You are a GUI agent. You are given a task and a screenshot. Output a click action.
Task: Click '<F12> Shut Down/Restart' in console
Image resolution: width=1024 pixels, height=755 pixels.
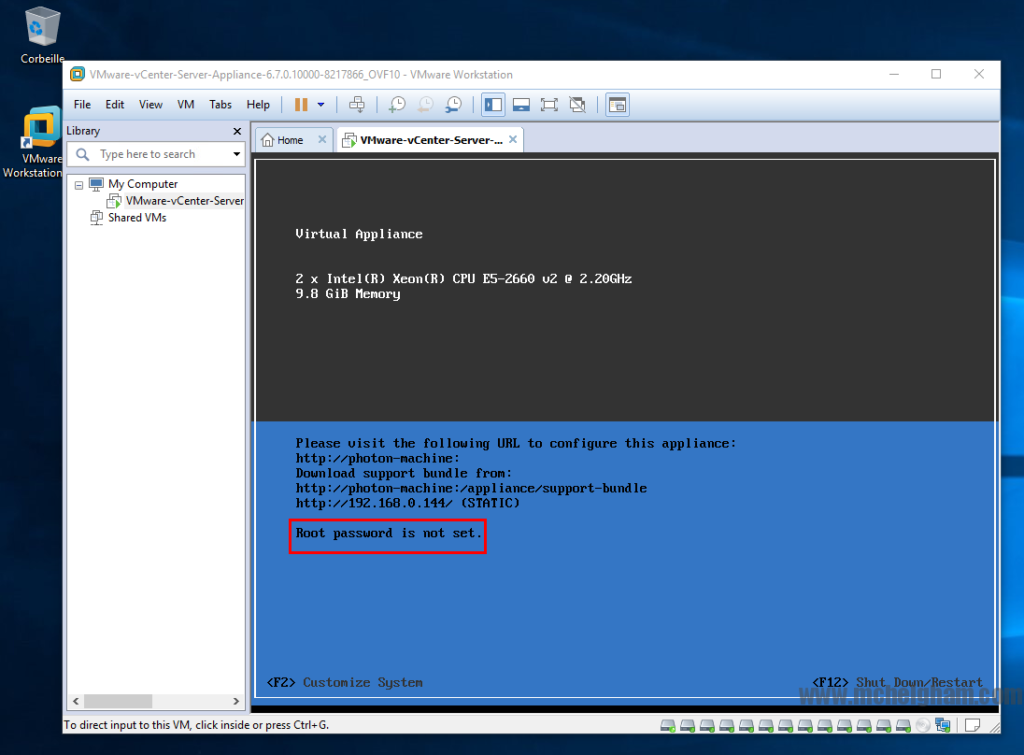click(897, 683)
